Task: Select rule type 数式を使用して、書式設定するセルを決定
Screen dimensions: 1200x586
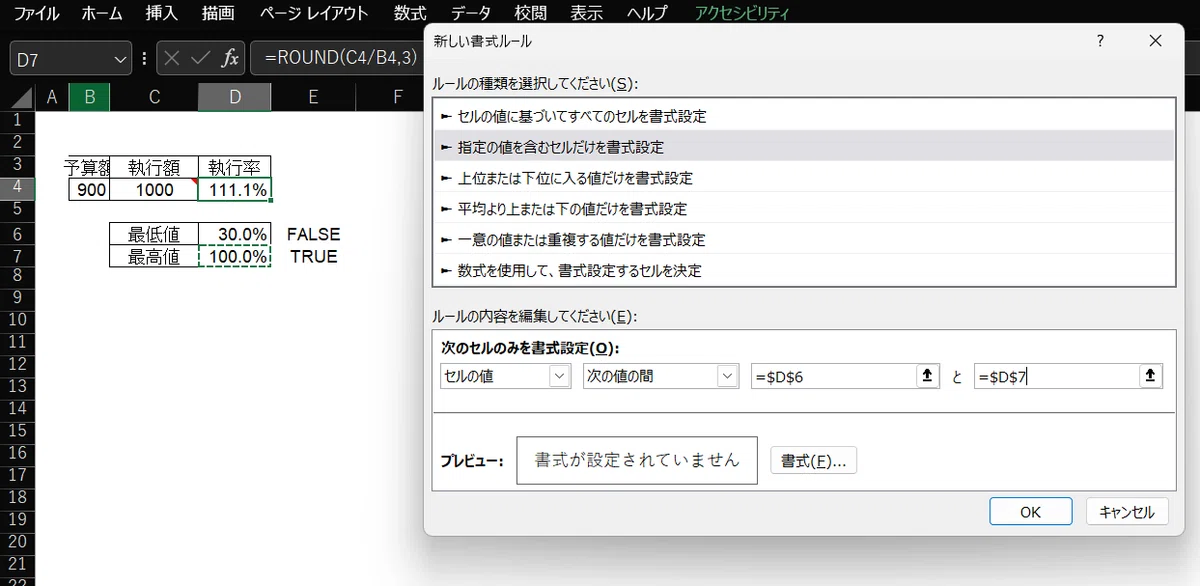Action: point(806,270)
